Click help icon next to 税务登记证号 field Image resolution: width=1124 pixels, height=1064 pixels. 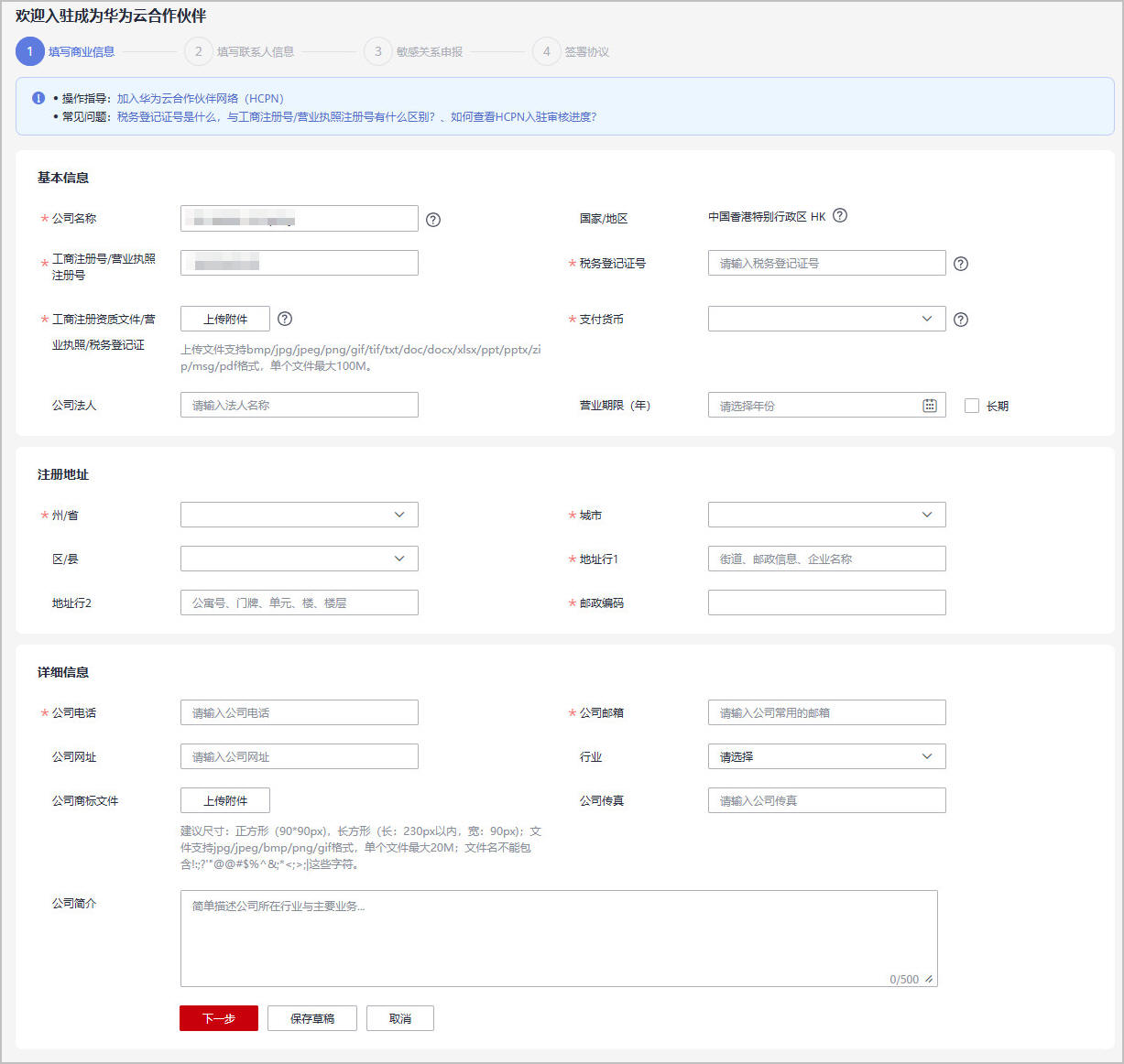pos(961,264)
